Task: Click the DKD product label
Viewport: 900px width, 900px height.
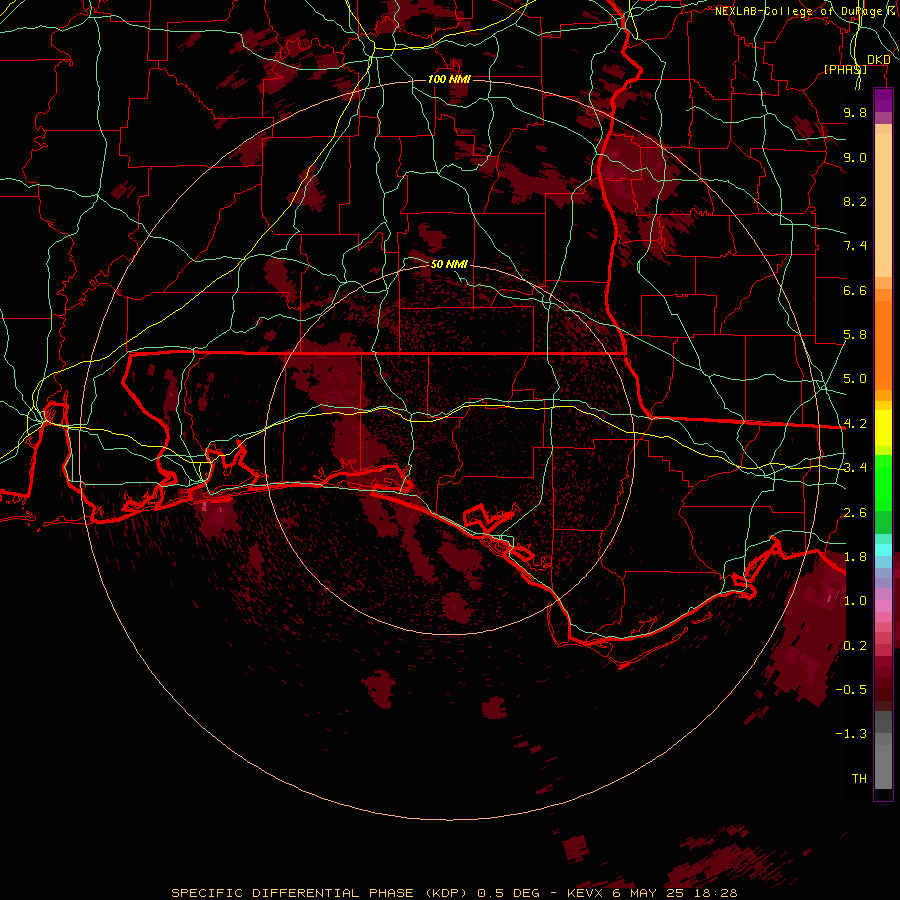Action: (878, 60)
